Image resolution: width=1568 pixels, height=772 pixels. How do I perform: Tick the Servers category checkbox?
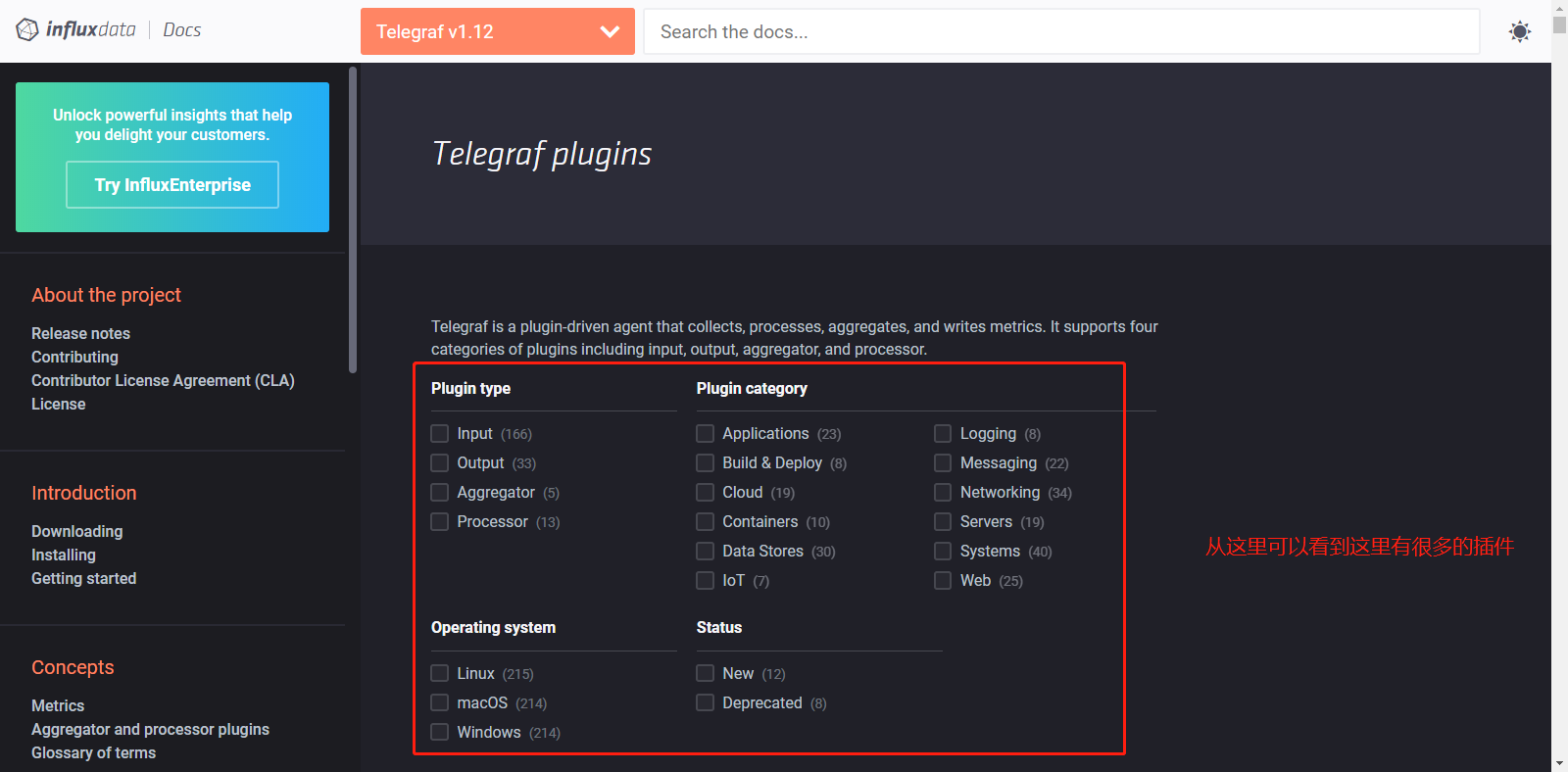pyautogui.click(x=943, y=521)
